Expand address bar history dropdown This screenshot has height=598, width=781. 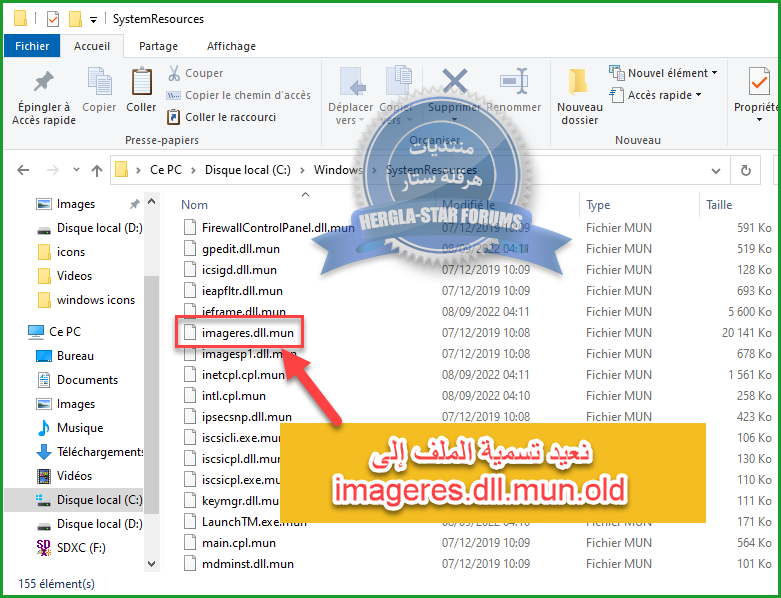716,171
